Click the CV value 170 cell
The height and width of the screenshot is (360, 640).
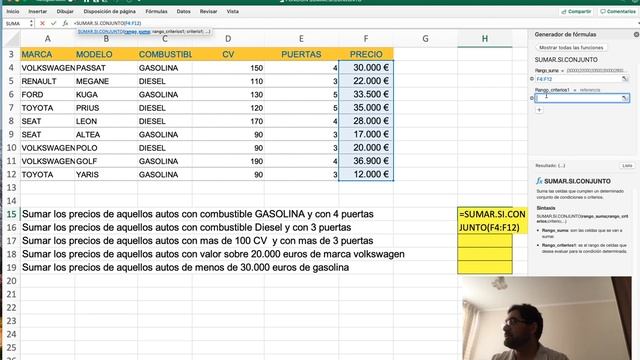point(228,121)
